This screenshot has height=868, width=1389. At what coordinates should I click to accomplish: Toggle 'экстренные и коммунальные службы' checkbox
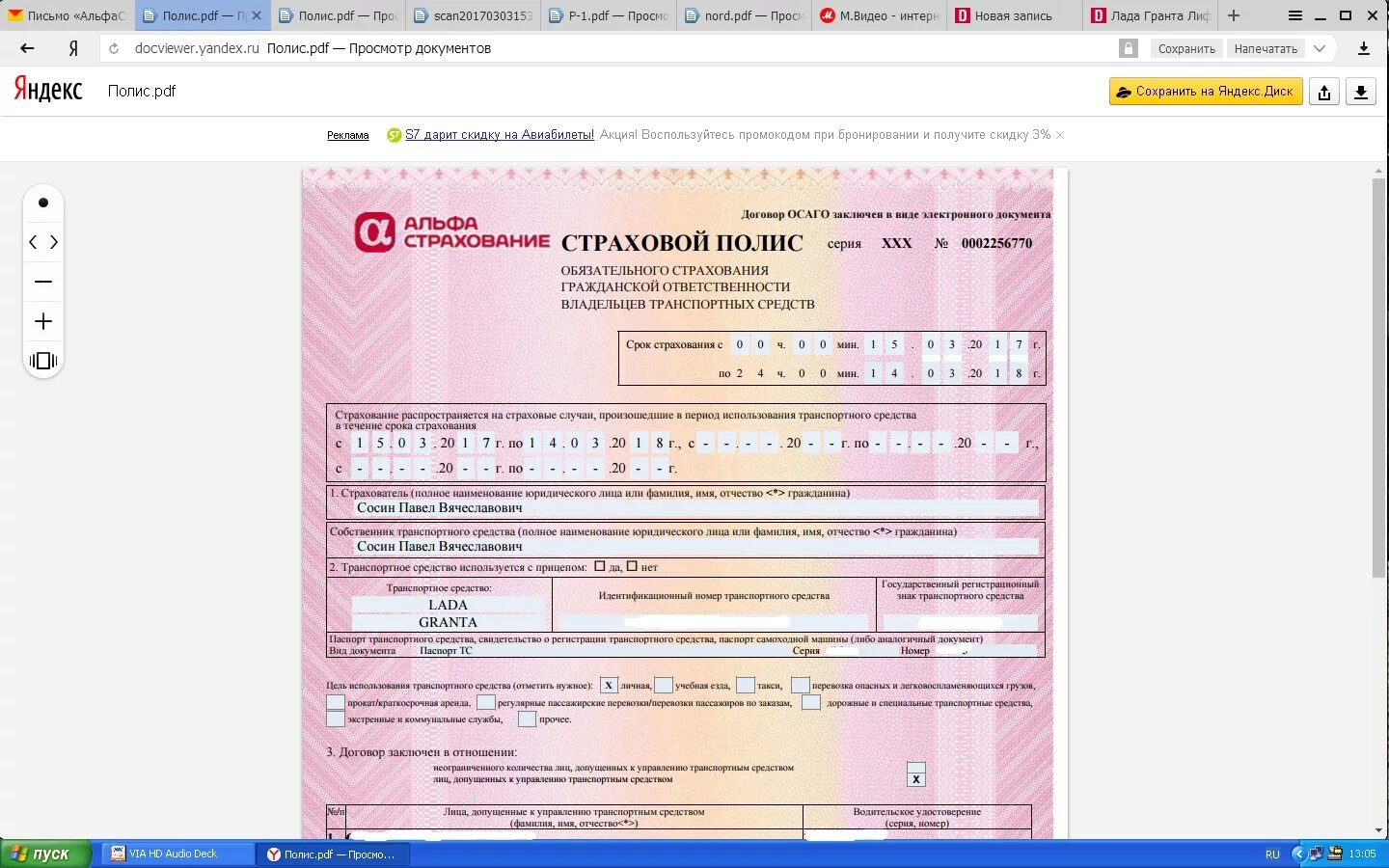coord(336,719)
